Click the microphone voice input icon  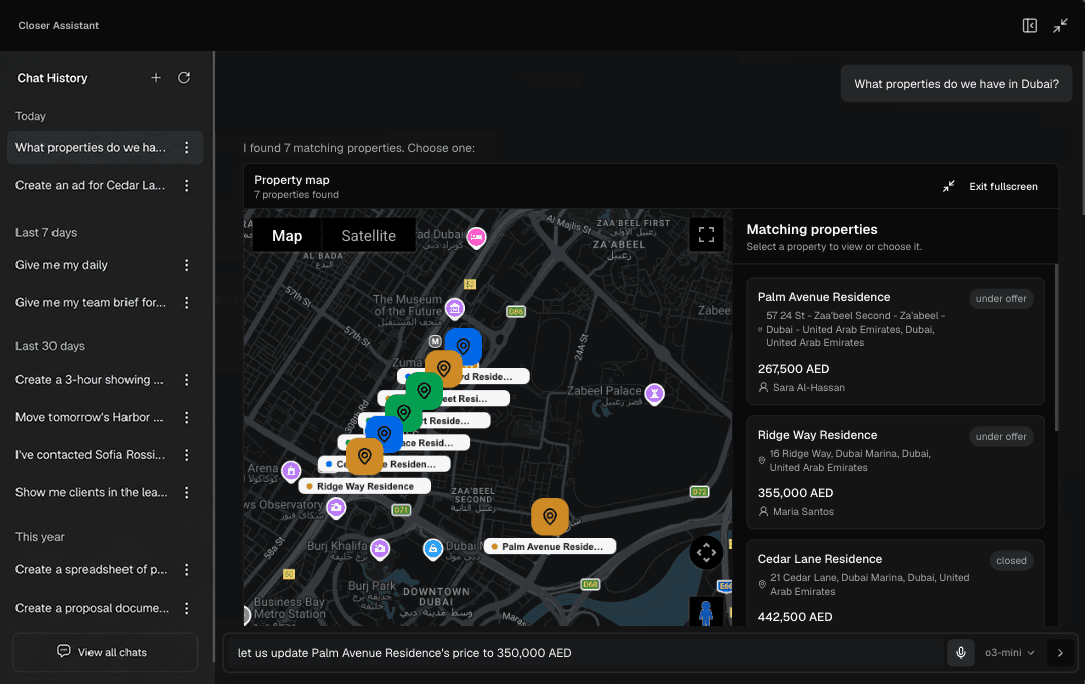(x=960, y=652)
